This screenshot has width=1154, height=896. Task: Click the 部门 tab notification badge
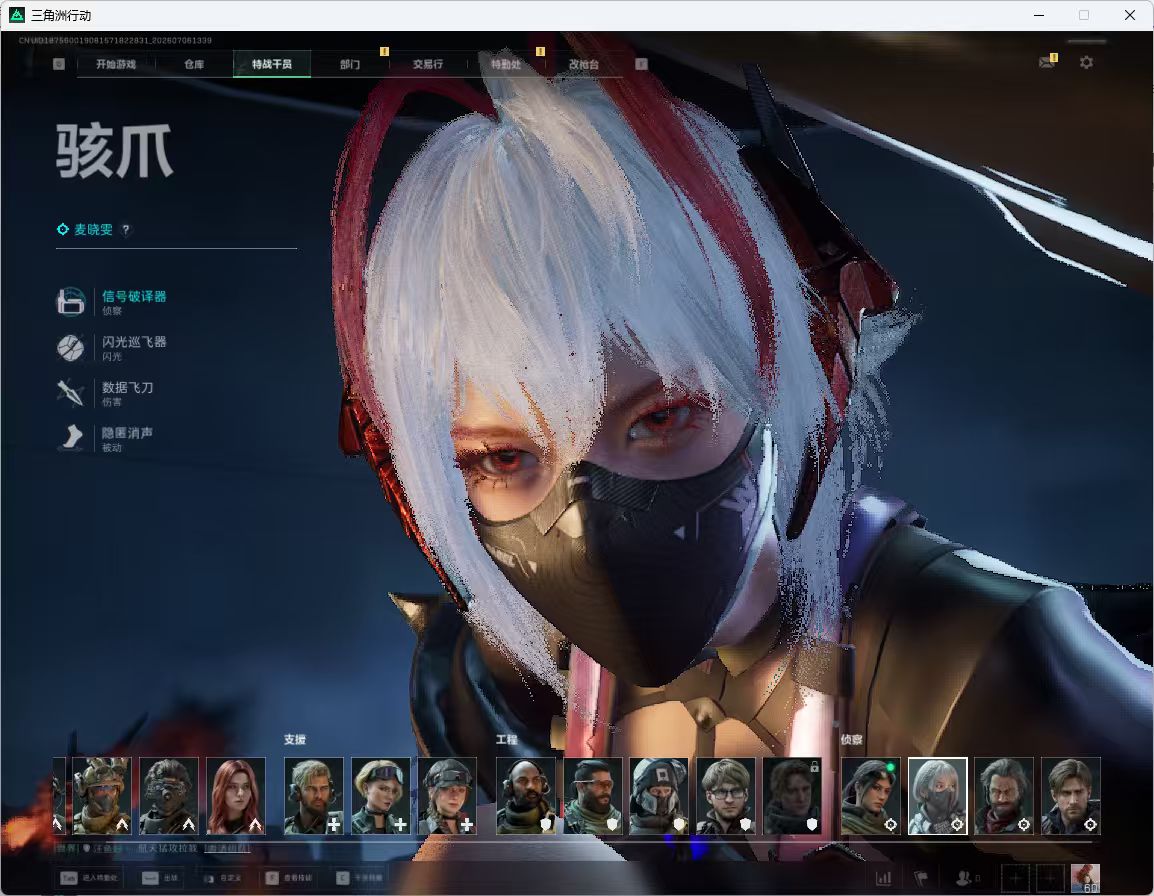384,52
